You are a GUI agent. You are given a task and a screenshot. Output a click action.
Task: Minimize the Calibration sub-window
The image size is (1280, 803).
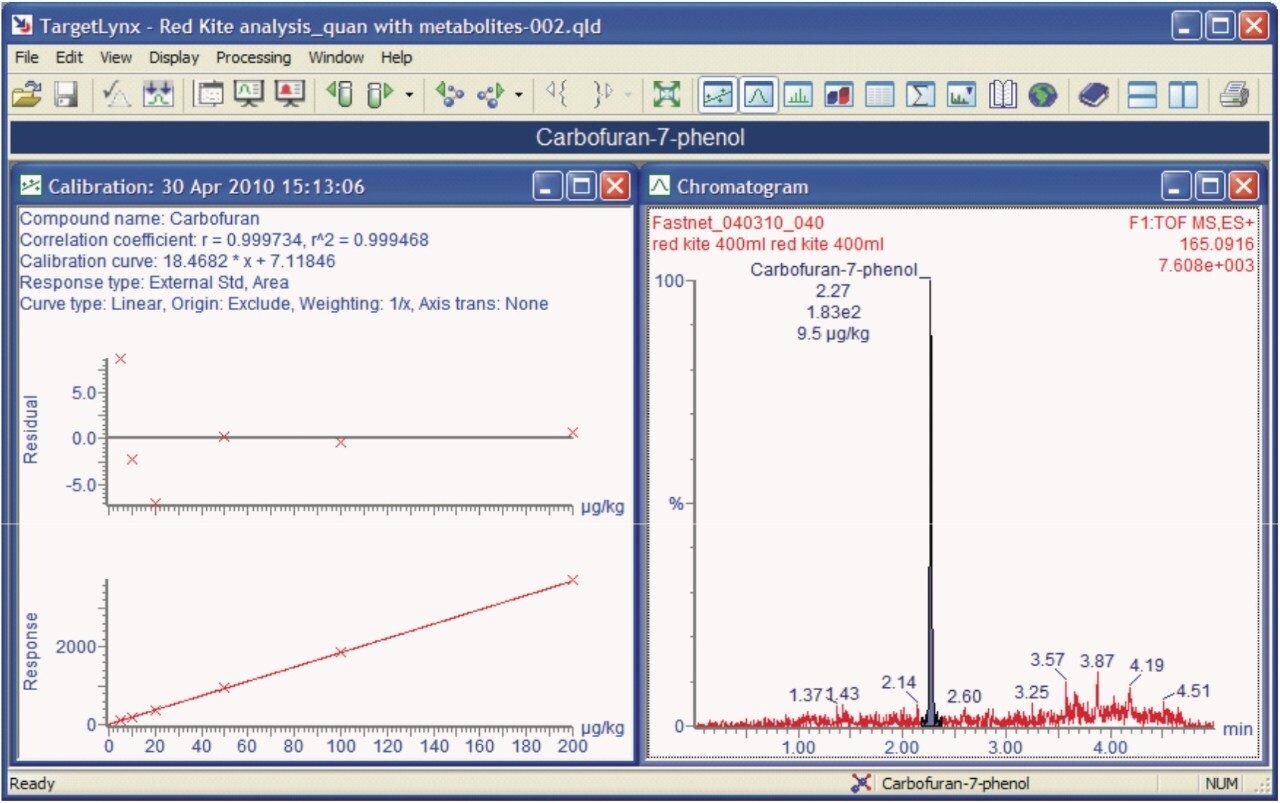click(549, 186)
